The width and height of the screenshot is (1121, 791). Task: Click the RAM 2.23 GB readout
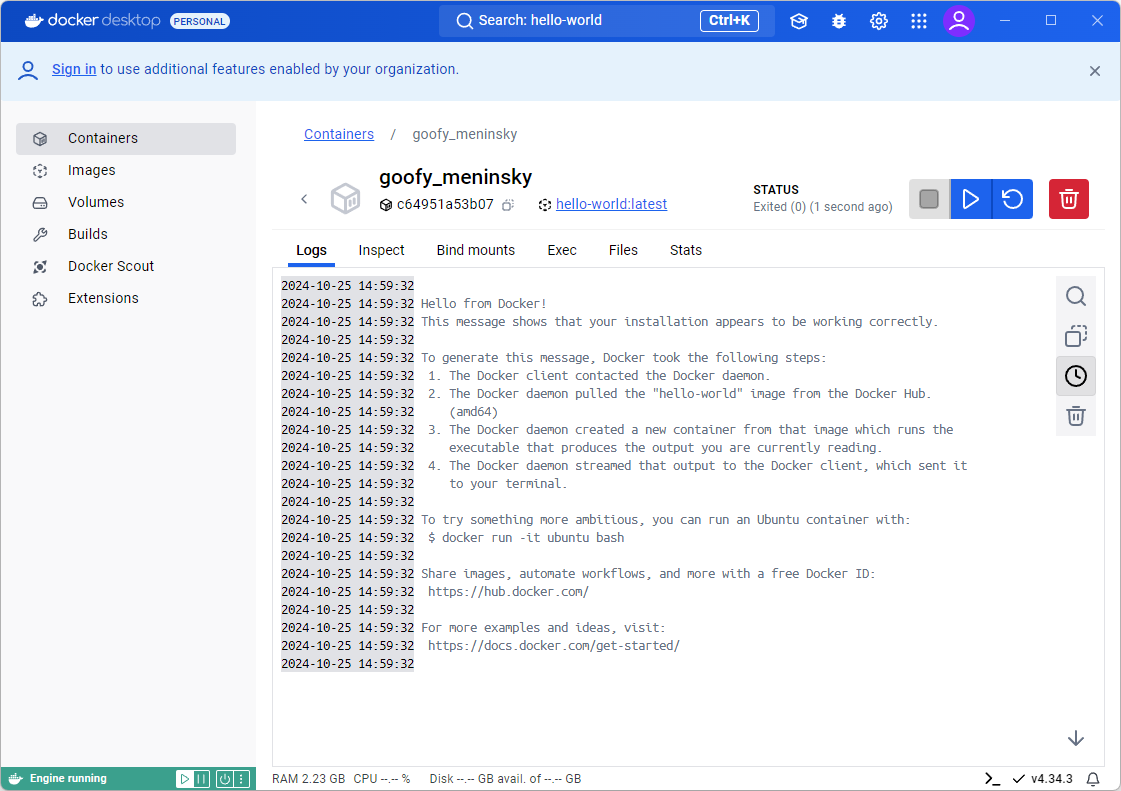coord(308,779)
